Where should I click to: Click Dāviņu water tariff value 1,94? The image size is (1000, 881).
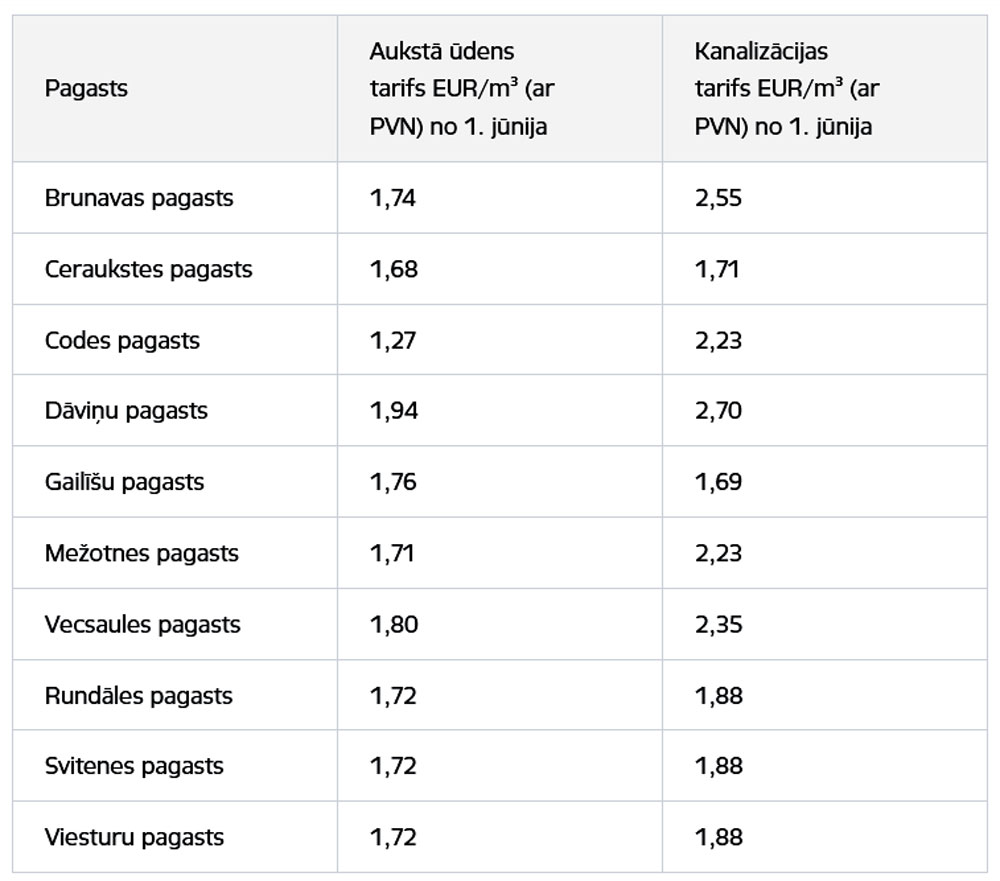pyautogui.click(x=393, y=411)
